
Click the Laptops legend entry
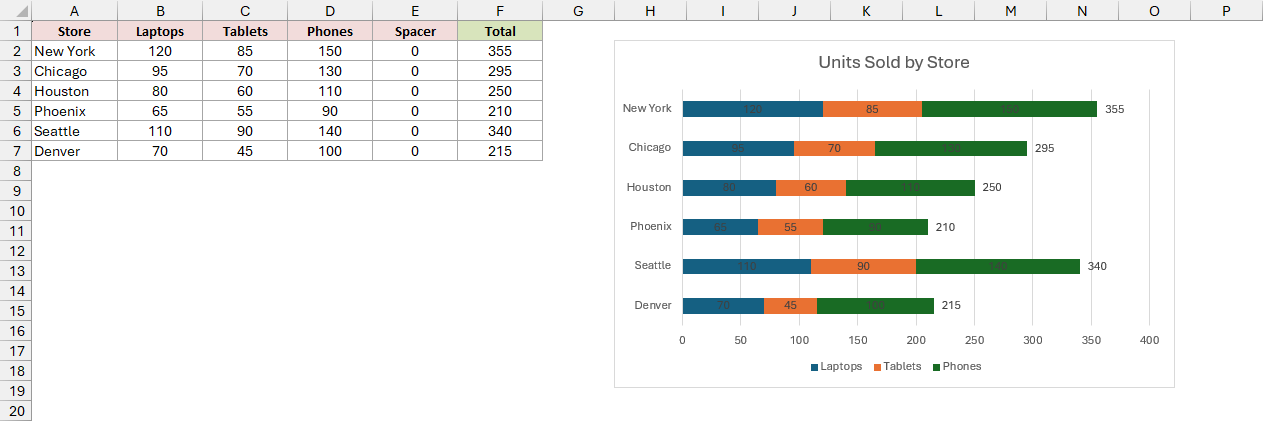pos(836,366)
